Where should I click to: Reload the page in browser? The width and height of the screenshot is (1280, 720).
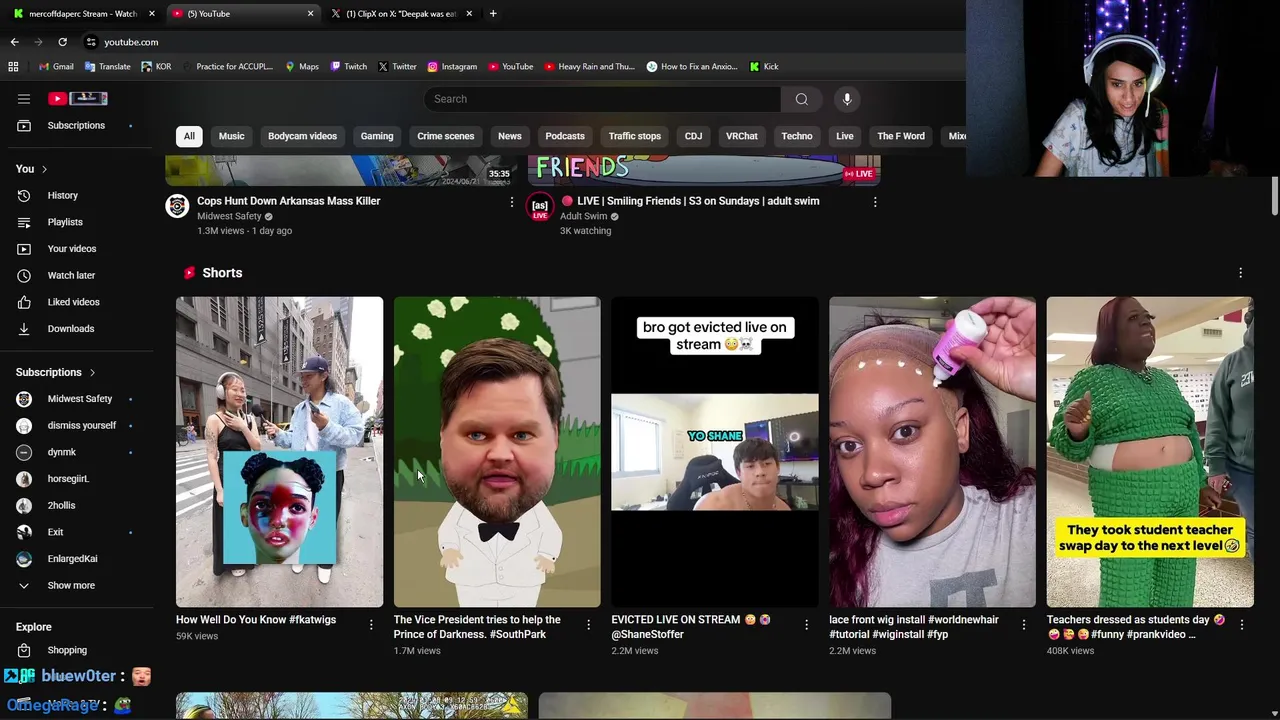(62, 42)
